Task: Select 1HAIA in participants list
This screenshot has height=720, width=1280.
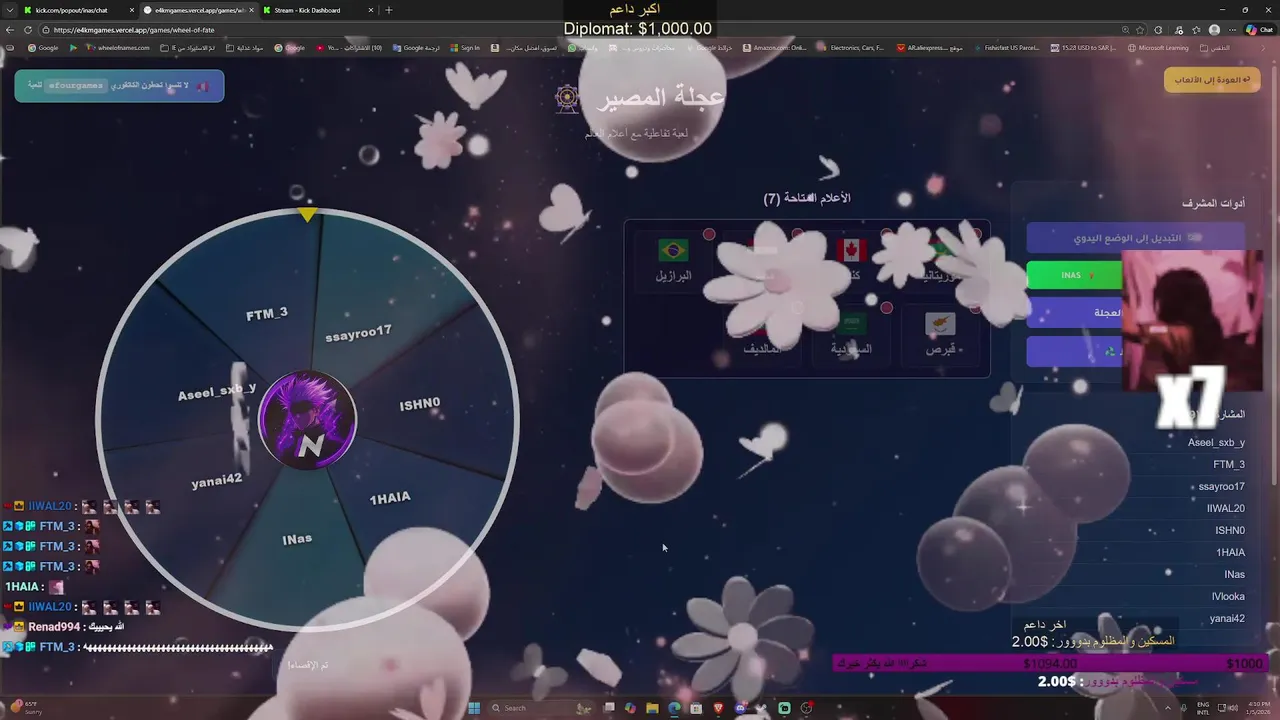Action: click(x=1230, y=552)
